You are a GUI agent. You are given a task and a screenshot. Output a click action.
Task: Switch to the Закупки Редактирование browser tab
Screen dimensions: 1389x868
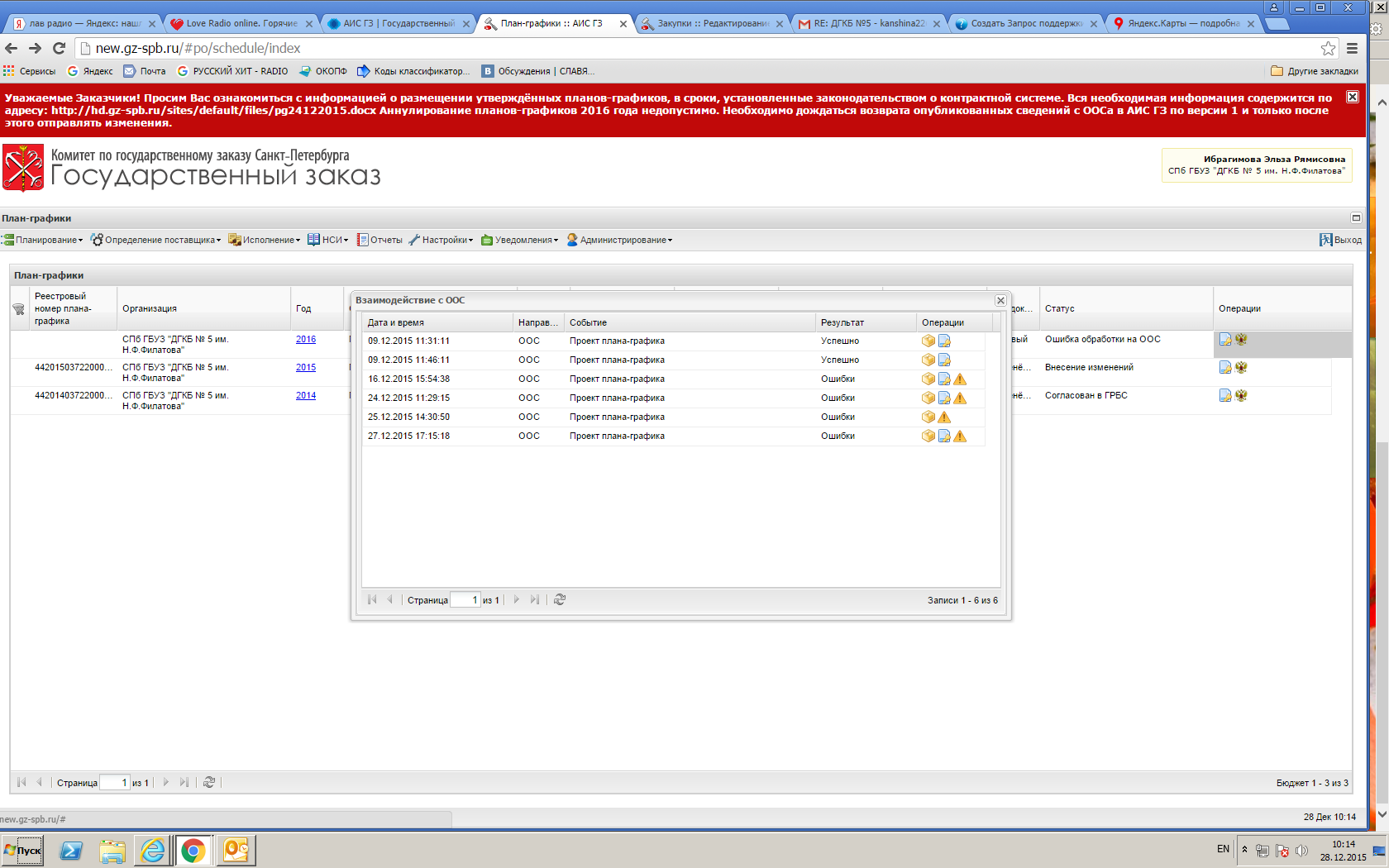pos(711,23)
